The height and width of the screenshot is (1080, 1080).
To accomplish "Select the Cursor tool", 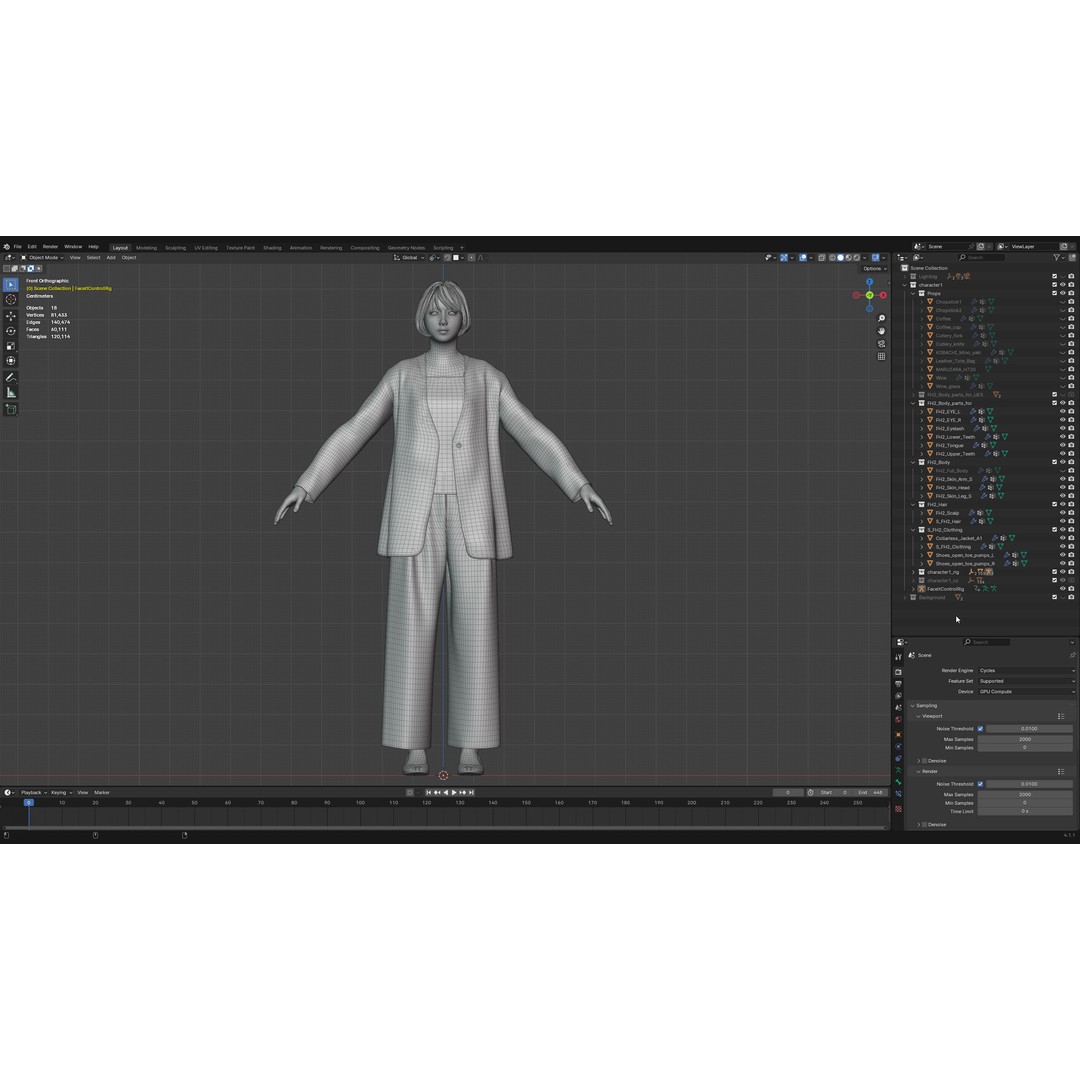I will tap(10, 300).
